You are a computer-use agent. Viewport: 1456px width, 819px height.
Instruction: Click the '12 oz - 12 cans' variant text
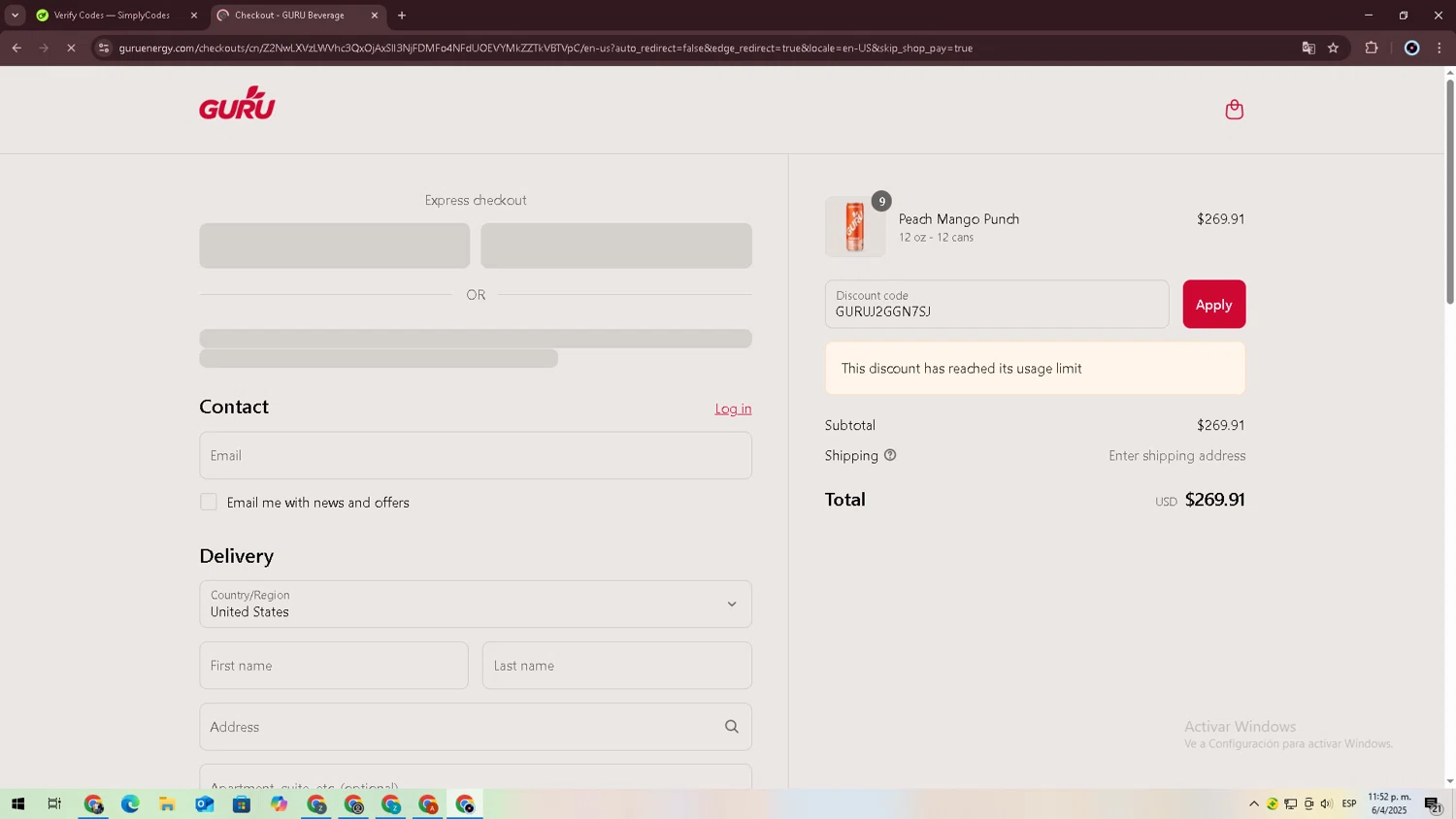click(x=936, y=238)
